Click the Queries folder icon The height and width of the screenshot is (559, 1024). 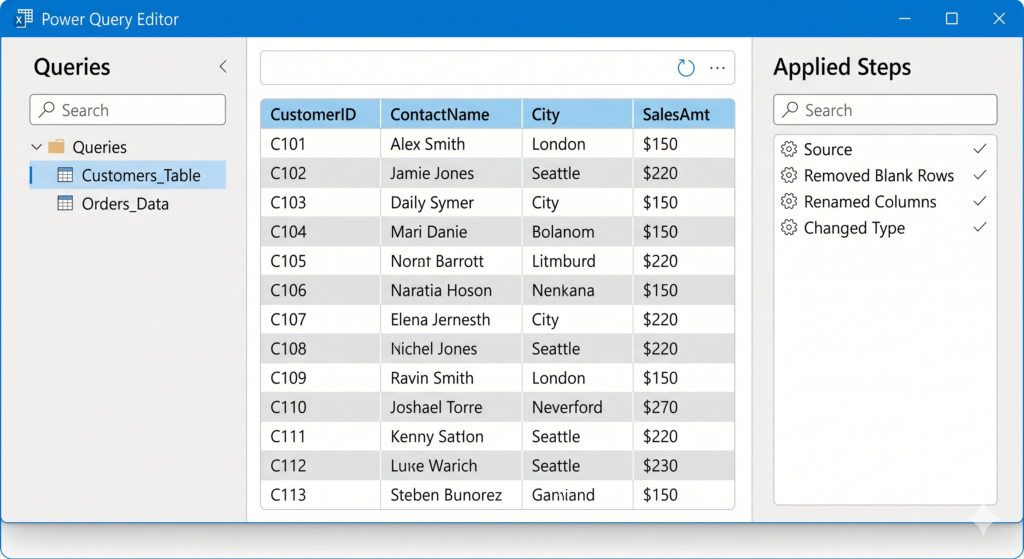[57, 146]
